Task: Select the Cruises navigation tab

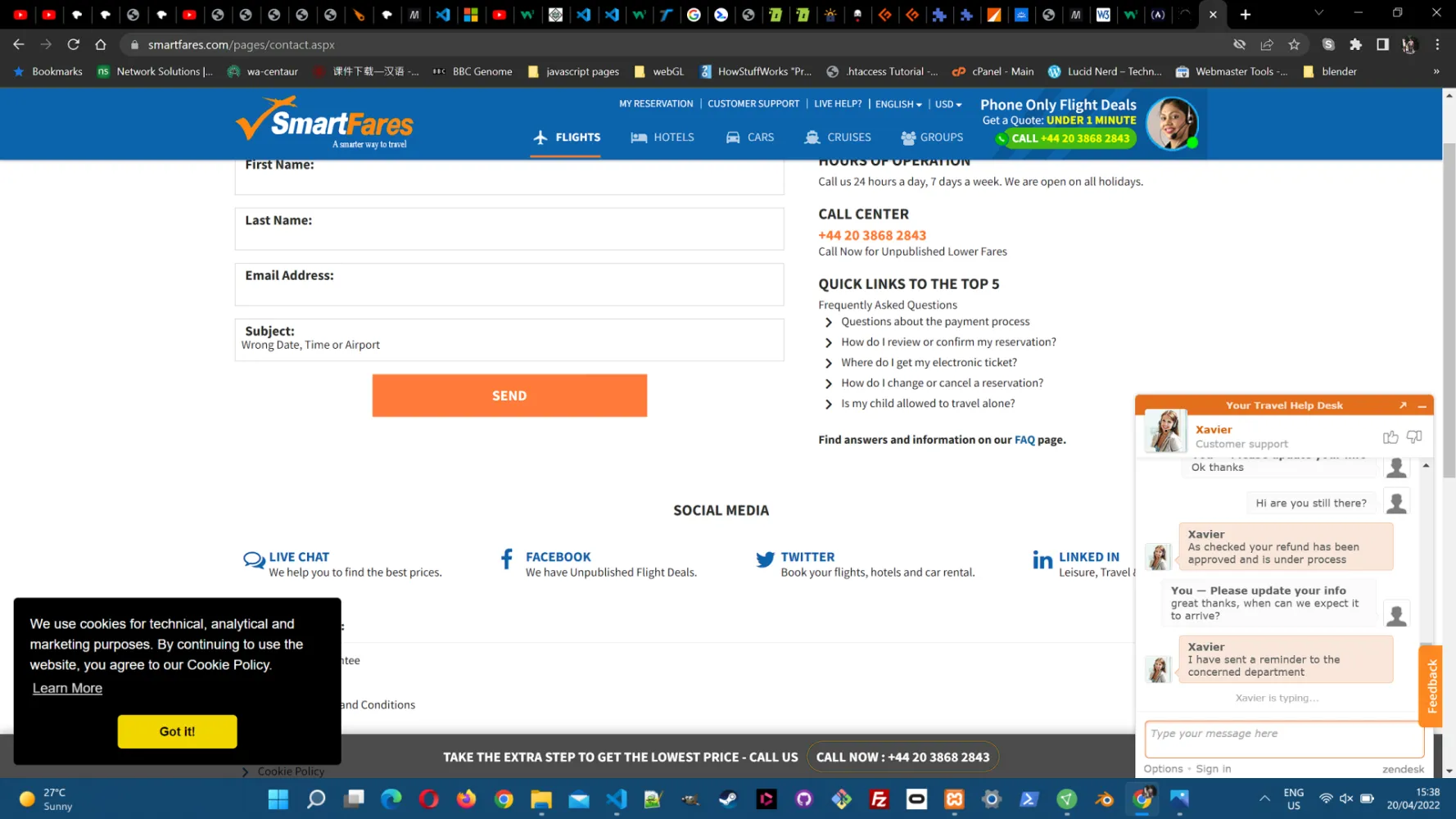Action: pos(838,138)
